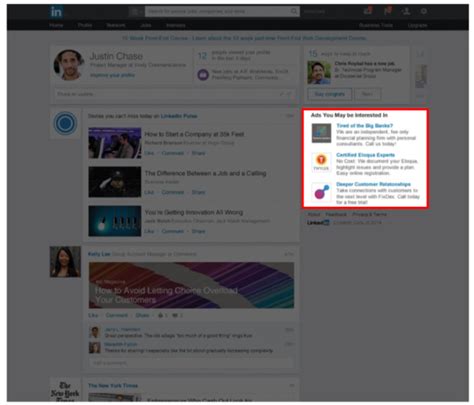474x405 pixels.
Task: Open the How to Avoid Letting Choice Overload article image
Action: [191, 285]
